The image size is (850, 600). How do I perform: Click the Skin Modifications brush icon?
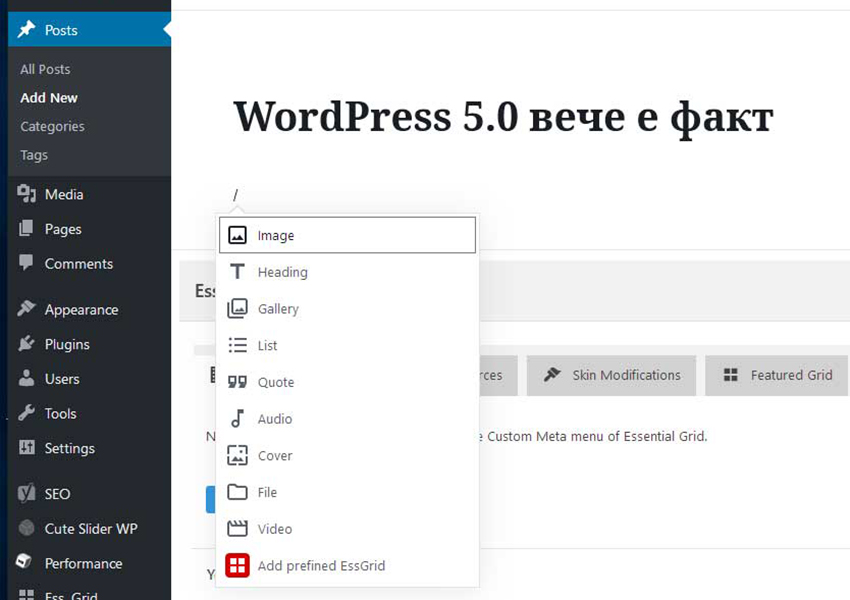pyautogui.click(x=552, y=375)
